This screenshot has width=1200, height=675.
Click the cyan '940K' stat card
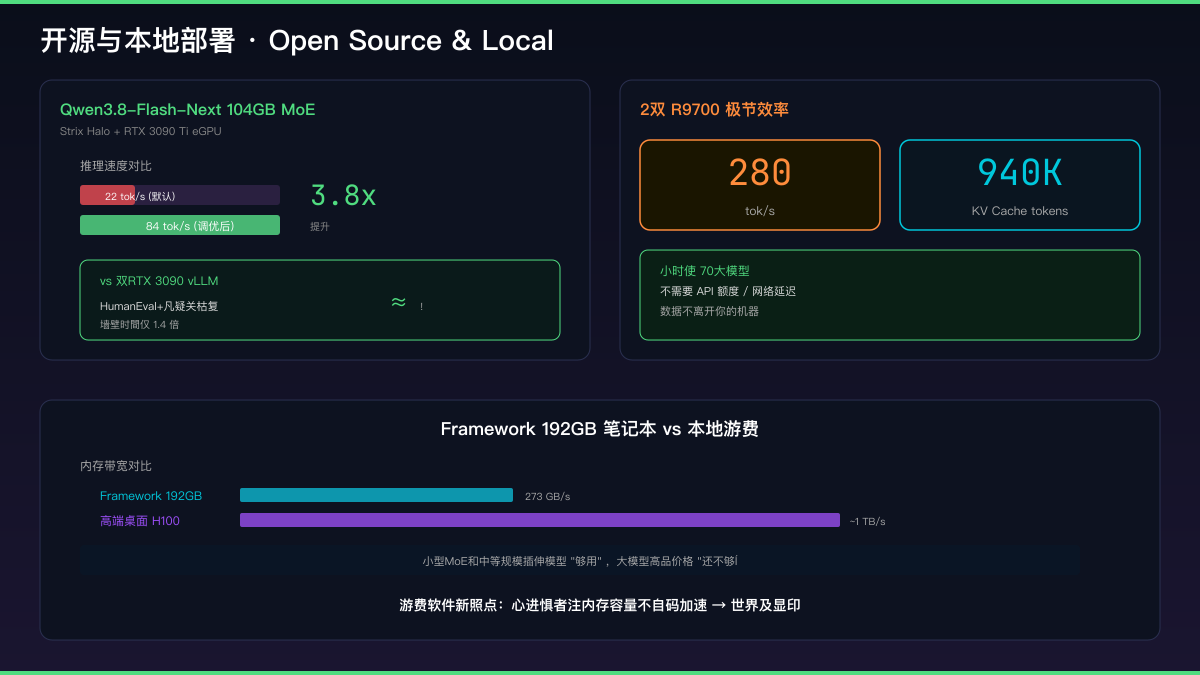[1020, 185]
